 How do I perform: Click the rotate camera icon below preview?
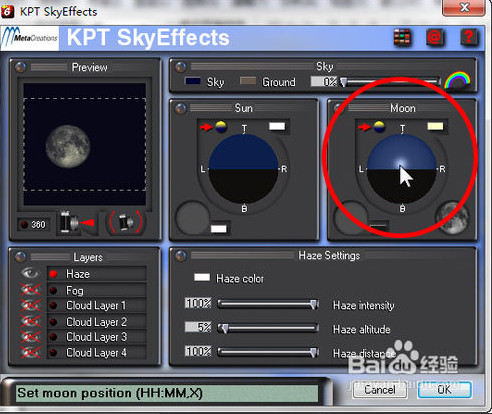tap(126, 222)
